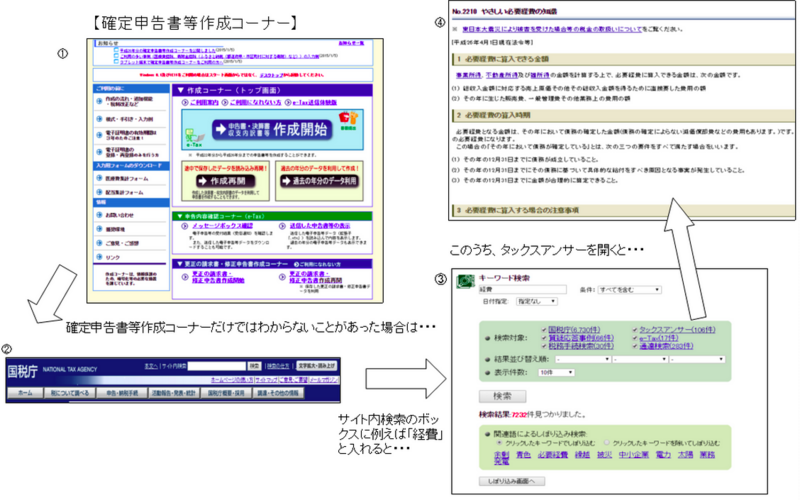
Task: Select クリックしたキーワードでしぼり込む radio button
Action: click(499, 443)
